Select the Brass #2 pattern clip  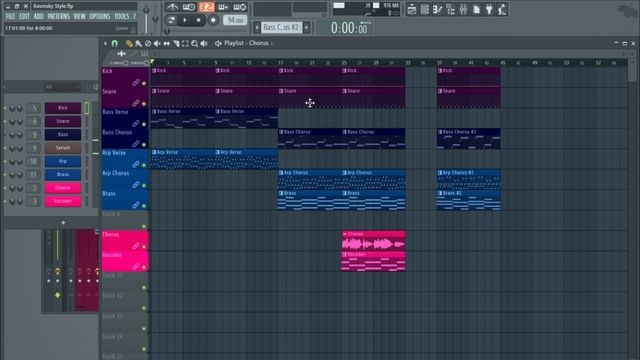tap(469, 200)
